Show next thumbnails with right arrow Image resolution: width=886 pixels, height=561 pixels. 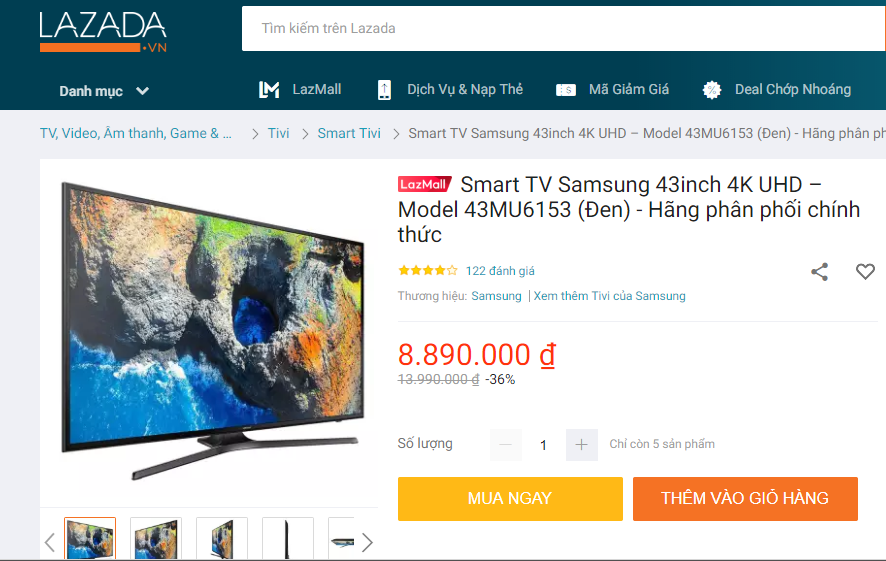click(x=367, y=542)
